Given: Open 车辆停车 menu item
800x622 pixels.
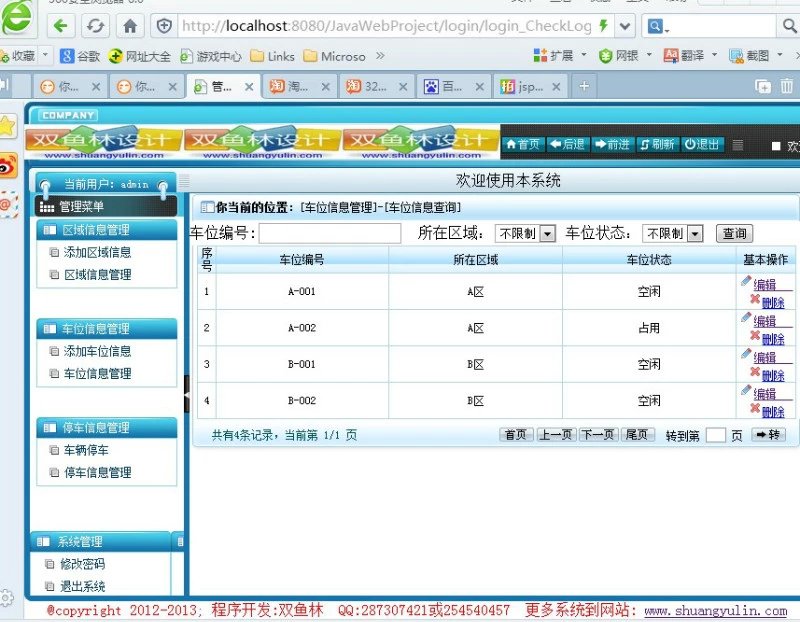Looking at the screenshot, I should pyautogui.click(x=86, y=450).
